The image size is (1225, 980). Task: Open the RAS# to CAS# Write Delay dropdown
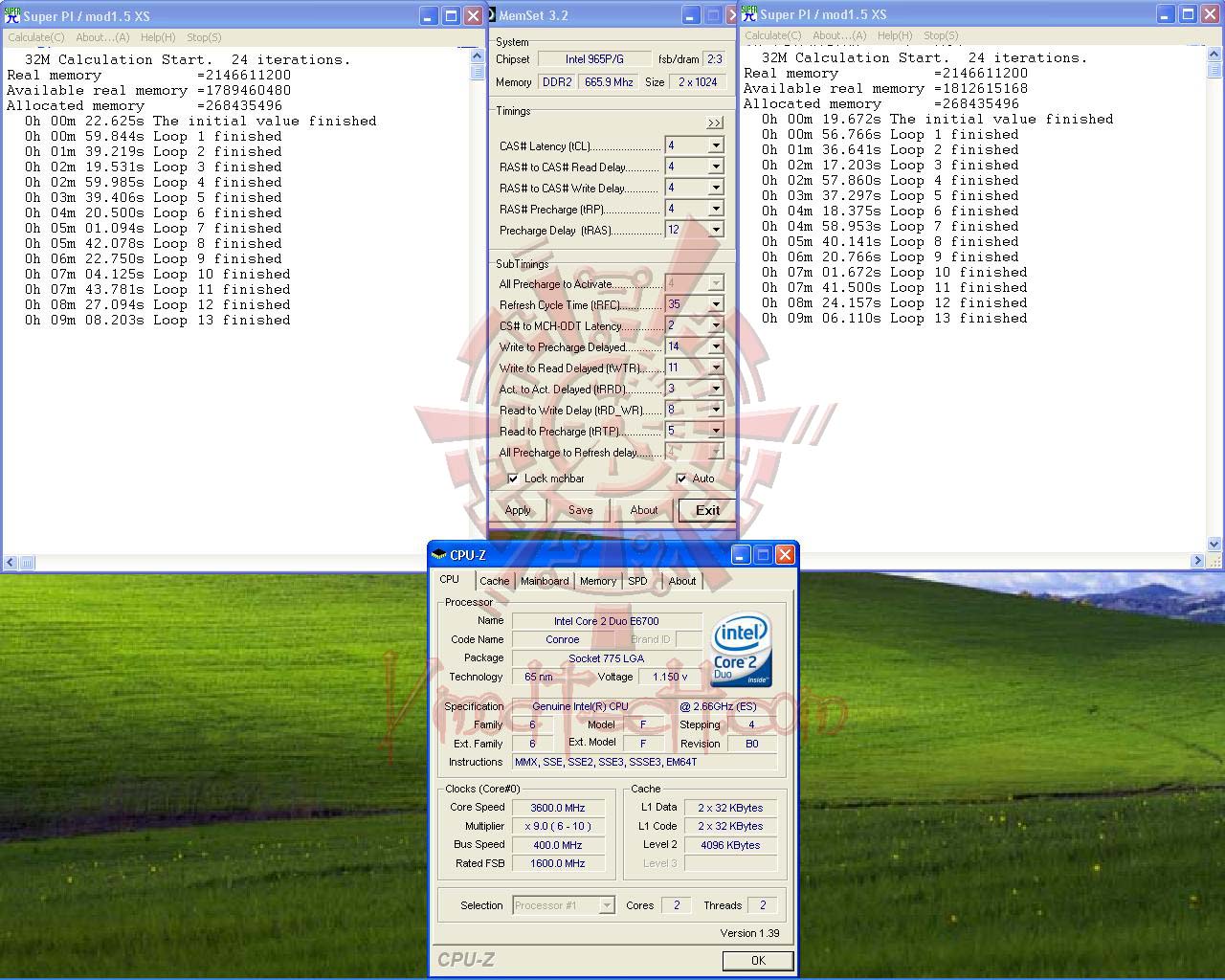click(715, 188)
